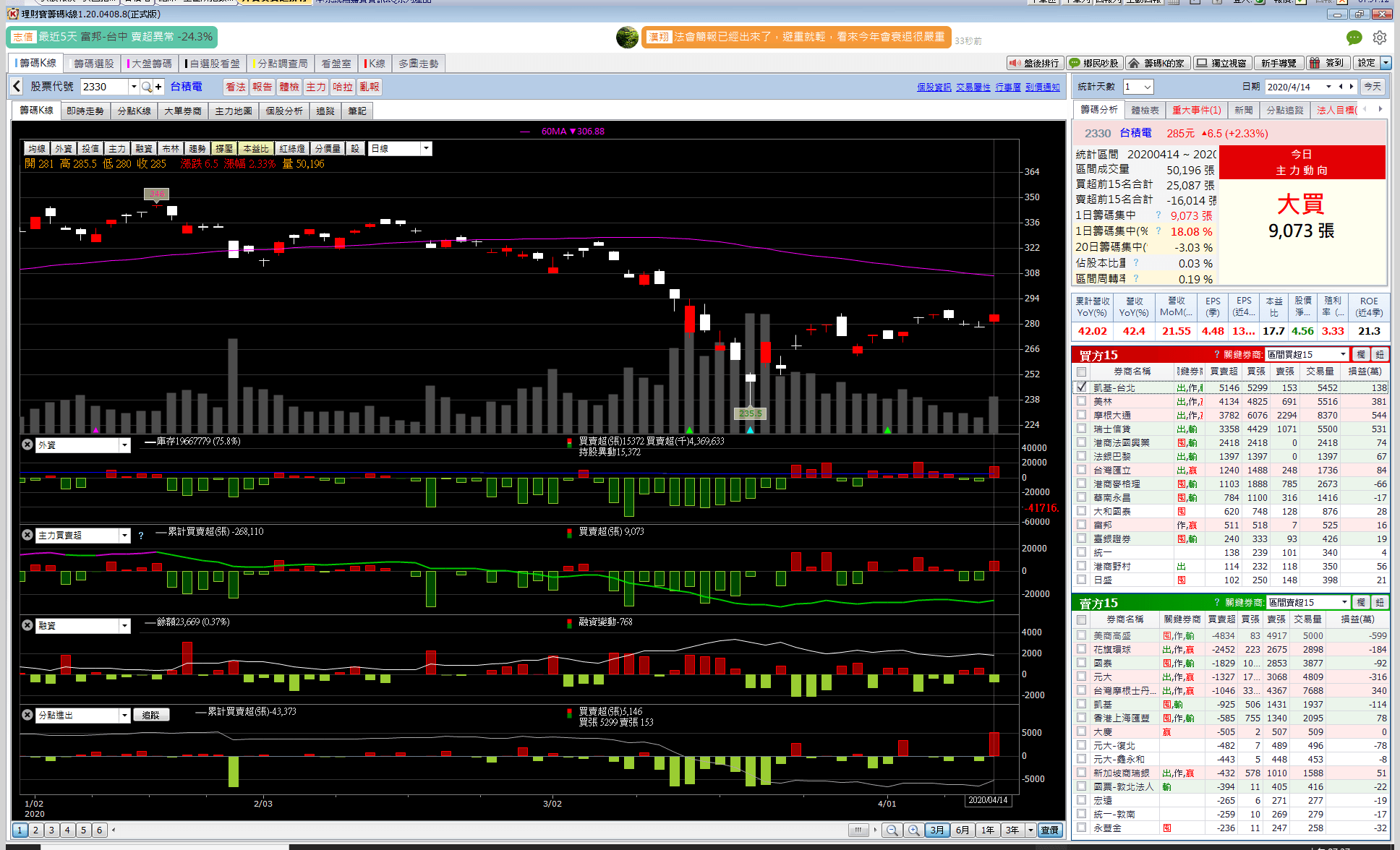Click the 賣方15 help question mark
This screenshot has width=1400, height=850.
1217,603
